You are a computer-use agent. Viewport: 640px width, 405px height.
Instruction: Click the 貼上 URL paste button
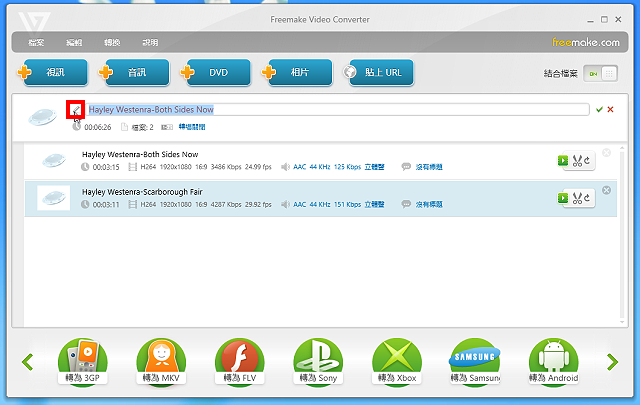coord(381,73)
